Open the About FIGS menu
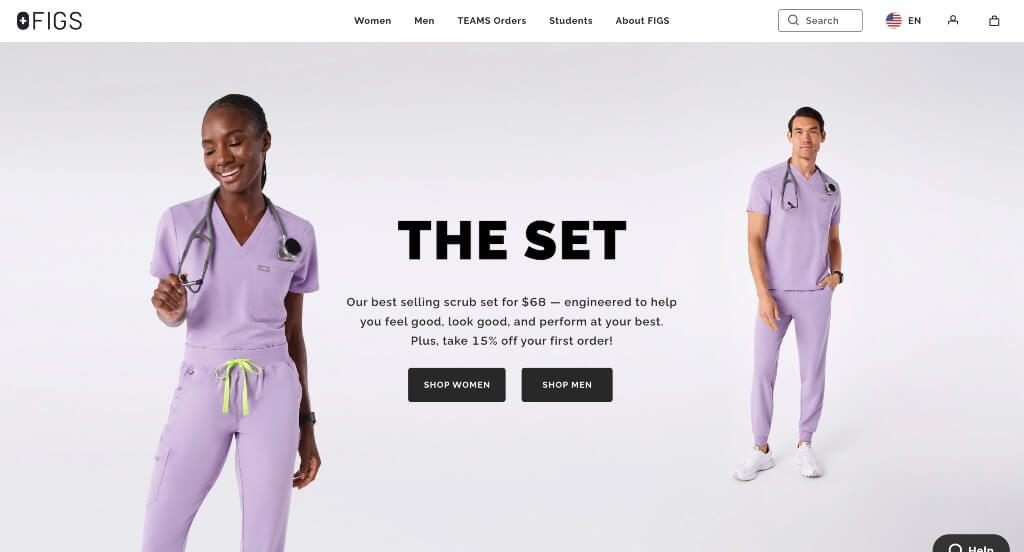Screen dimensions: 1024x552 [x=642, y=21]
